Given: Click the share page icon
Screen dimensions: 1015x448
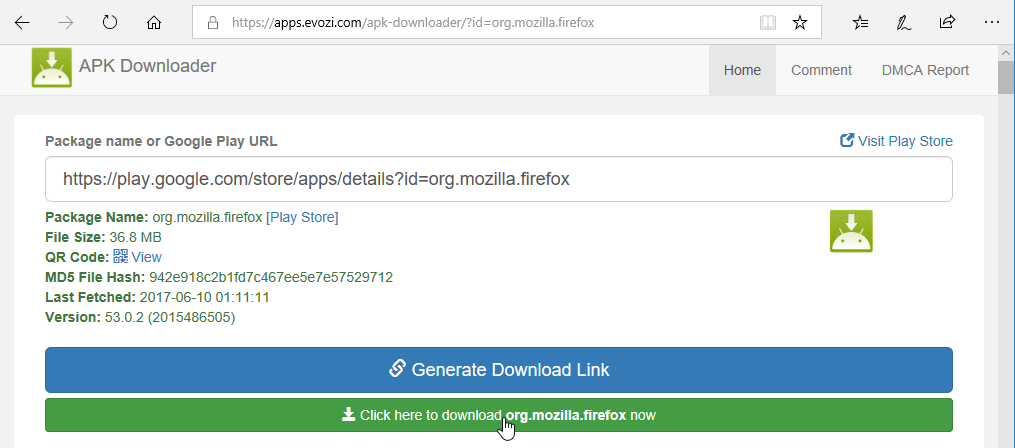Looking at the screenshot, I should click(947, 23).
